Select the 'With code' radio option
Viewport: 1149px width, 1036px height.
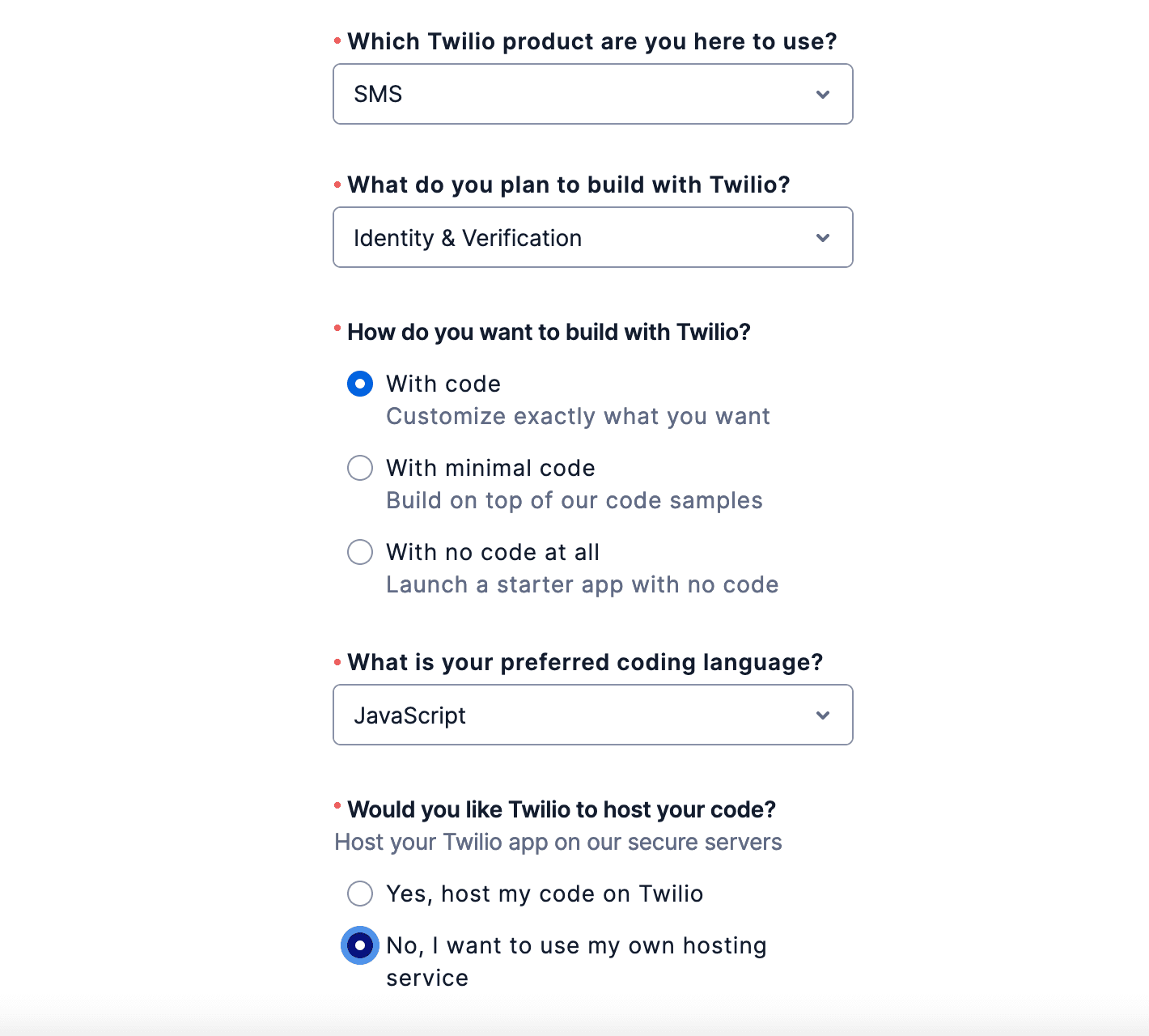(360, 384)
